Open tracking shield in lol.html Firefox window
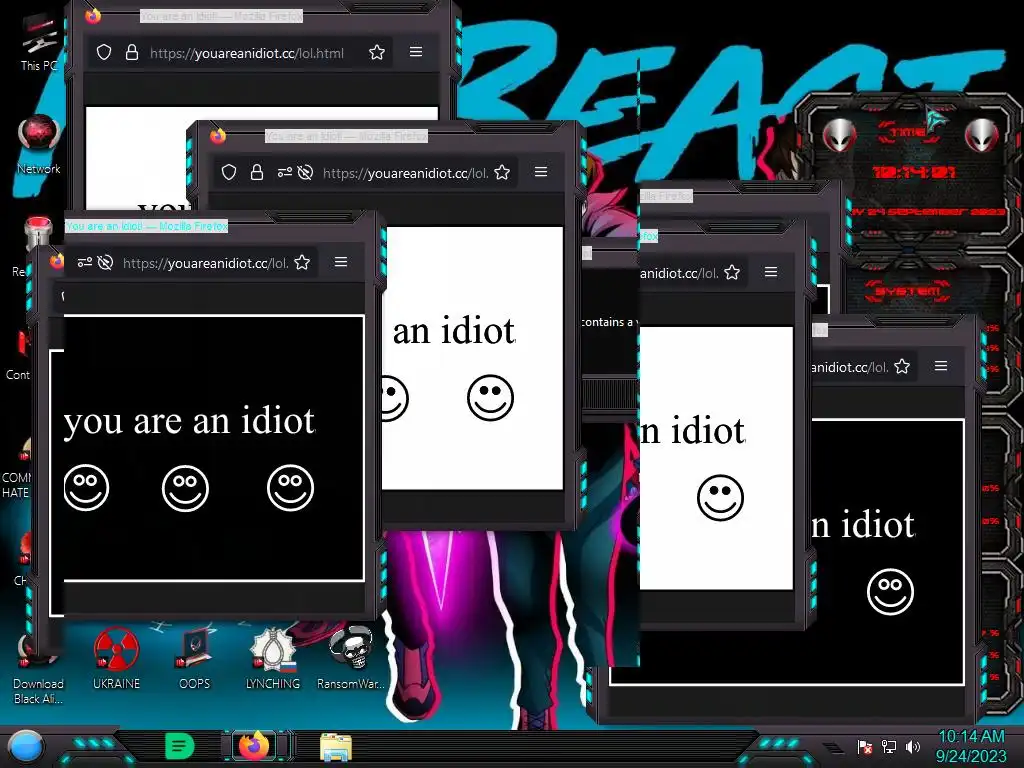This screenshot has width=1024, height=768. (x=104, y=52)
